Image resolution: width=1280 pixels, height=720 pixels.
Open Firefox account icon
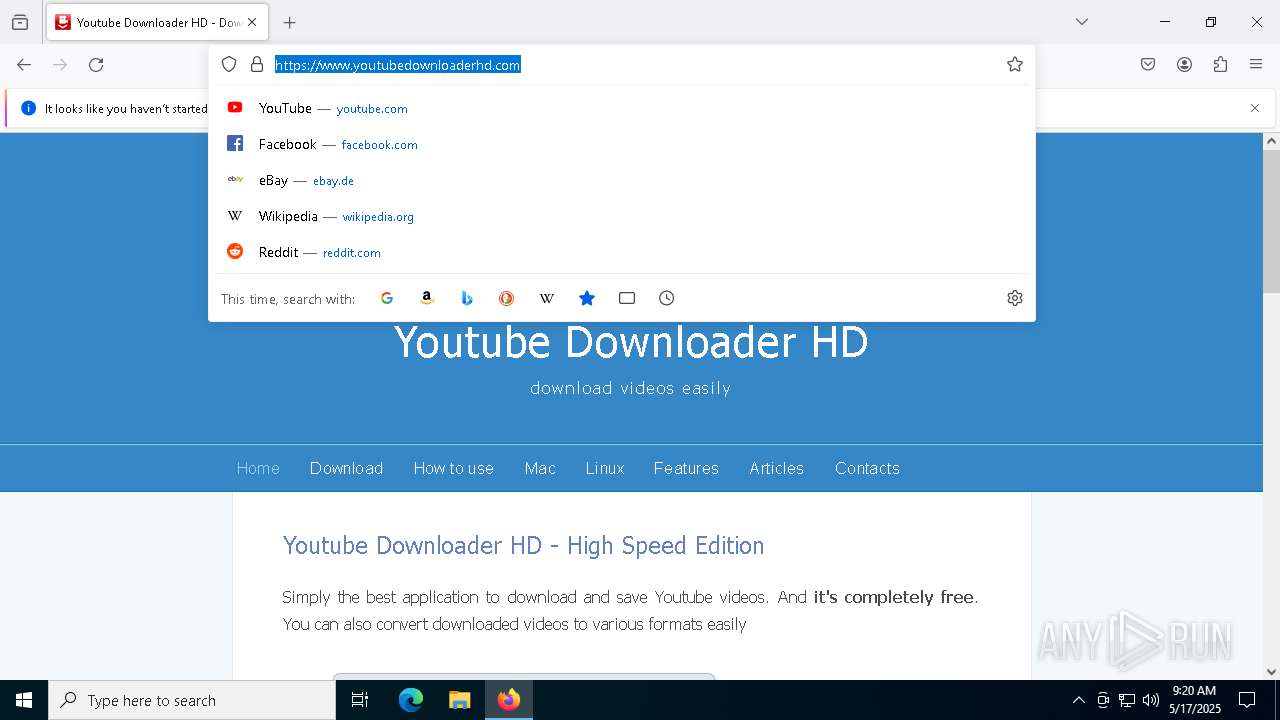(1184, 65)
